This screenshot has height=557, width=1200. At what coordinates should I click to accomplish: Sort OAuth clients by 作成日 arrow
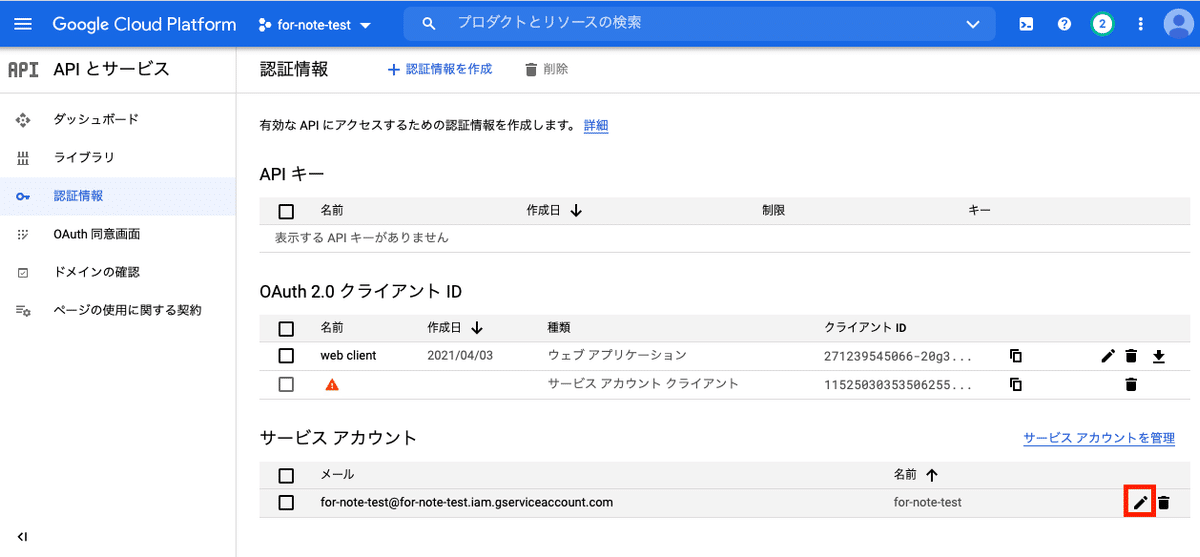[477, 328]
